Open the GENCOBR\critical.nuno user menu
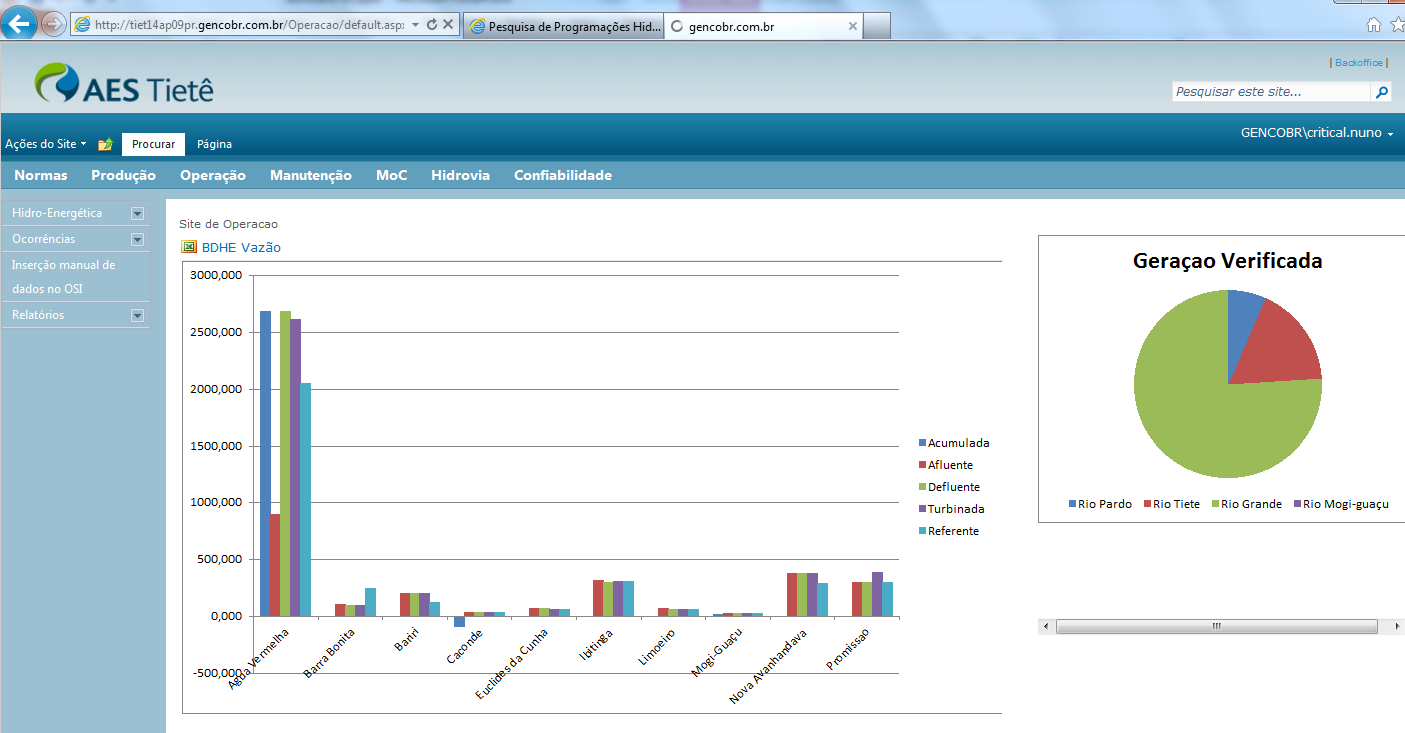This screenshot has height=733, width=1405. click(x=1317, y=132)
